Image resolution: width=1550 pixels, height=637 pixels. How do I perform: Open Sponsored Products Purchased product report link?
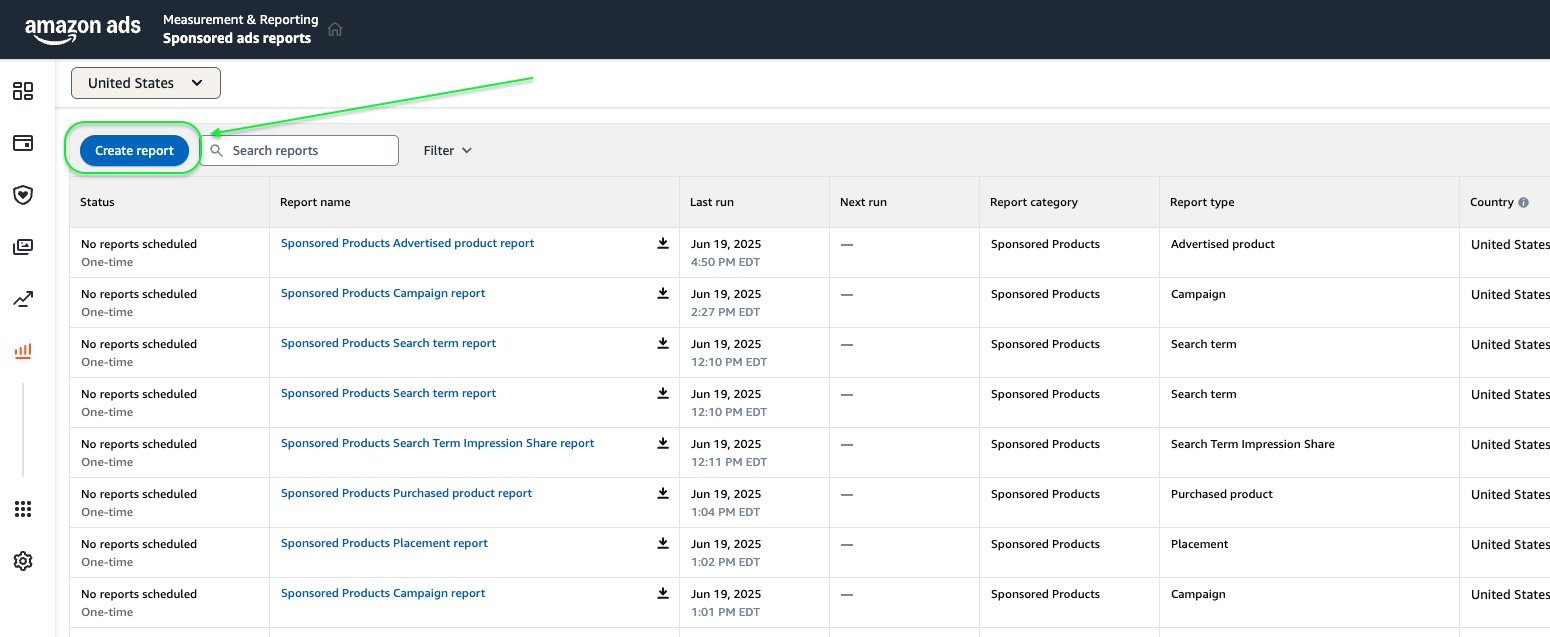406,493
